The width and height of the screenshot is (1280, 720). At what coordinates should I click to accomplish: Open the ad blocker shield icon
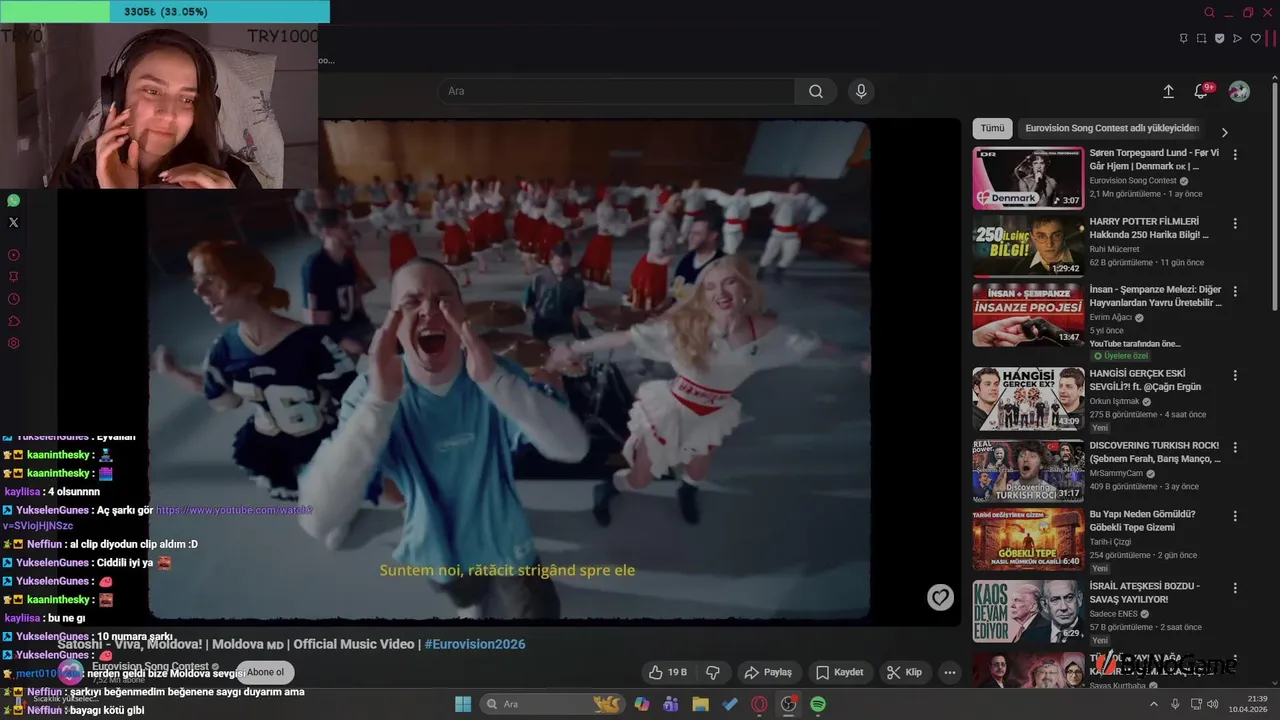[x=1219, y=39]
